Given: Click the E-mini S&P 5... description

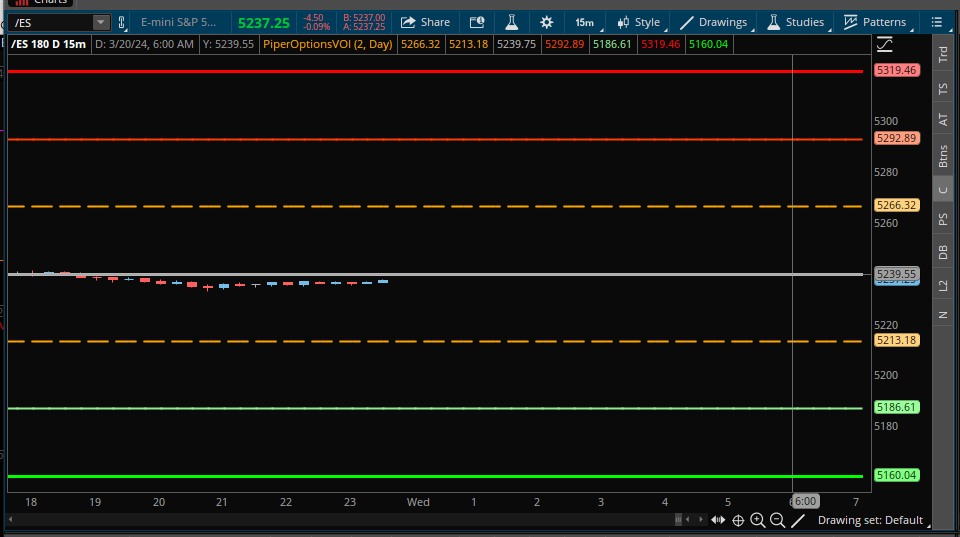Looking at the screenshot, I should tap(178, 22).
